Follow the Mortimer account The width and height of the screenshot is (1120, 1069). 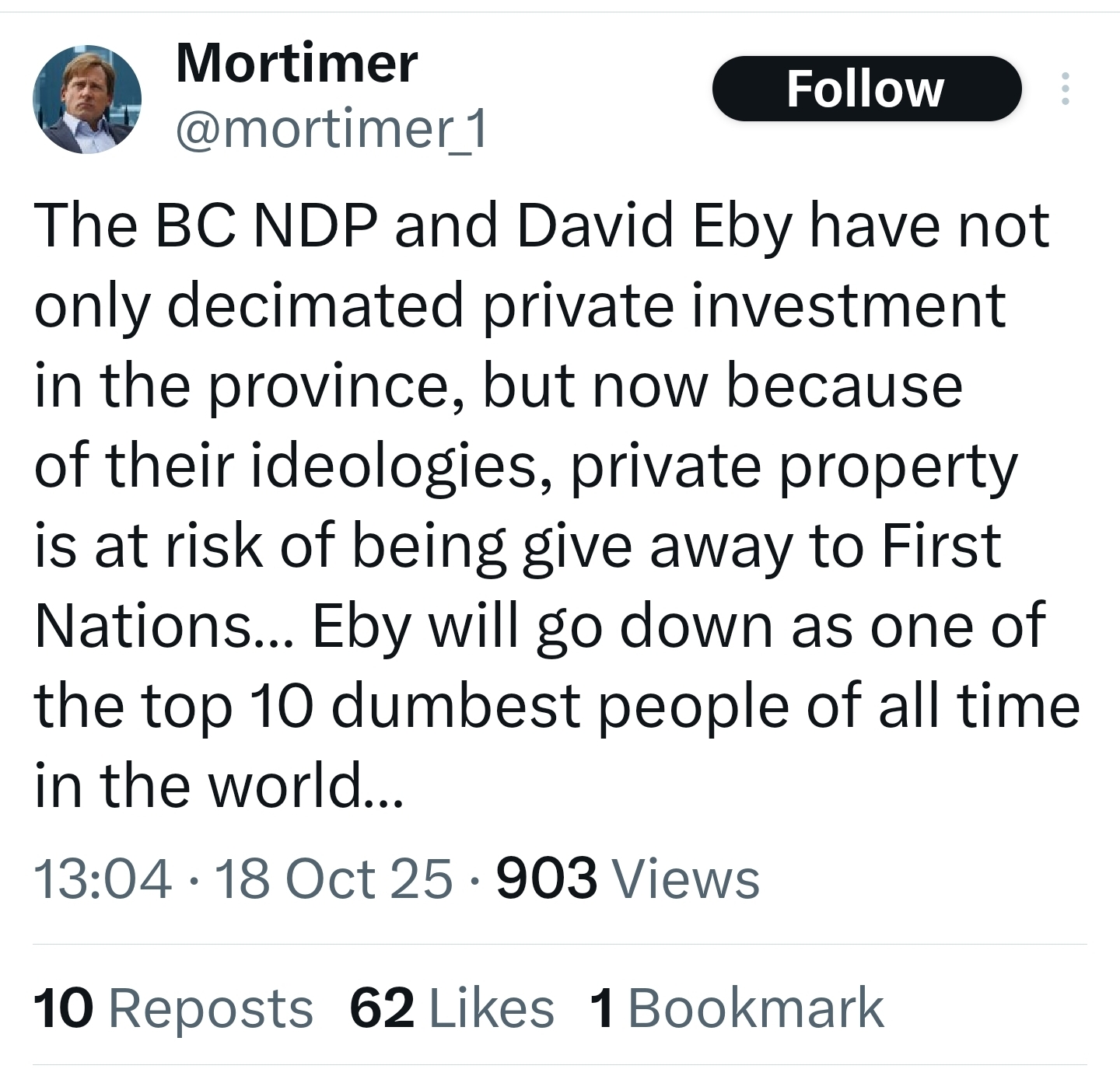[866, 89]
